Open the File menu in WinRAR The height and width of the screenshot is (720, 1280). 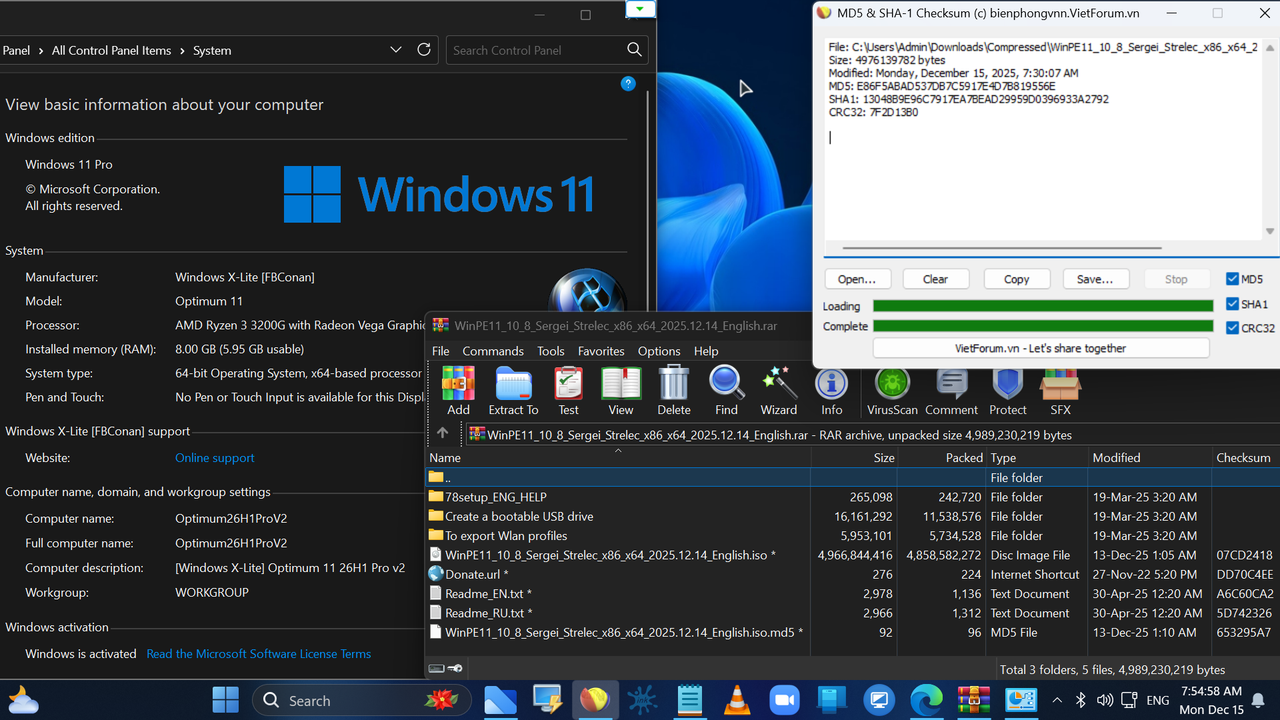pyautogui.click(x=441, y=351)
